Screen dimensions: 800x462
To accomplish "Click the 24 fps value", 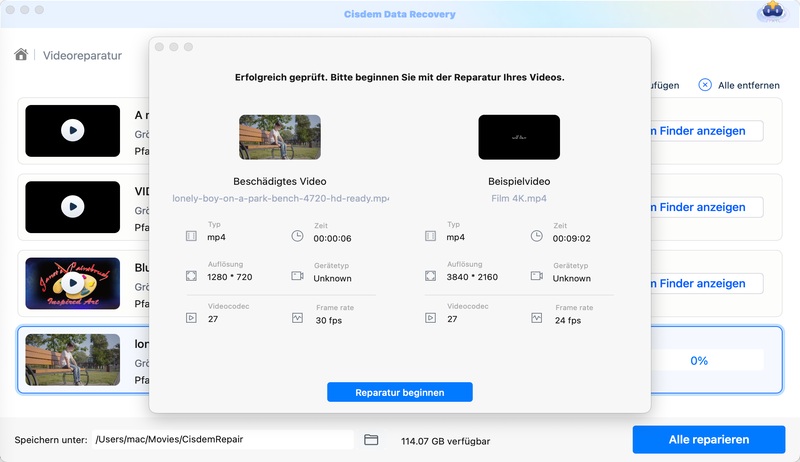I will click(x=568, y=320).
